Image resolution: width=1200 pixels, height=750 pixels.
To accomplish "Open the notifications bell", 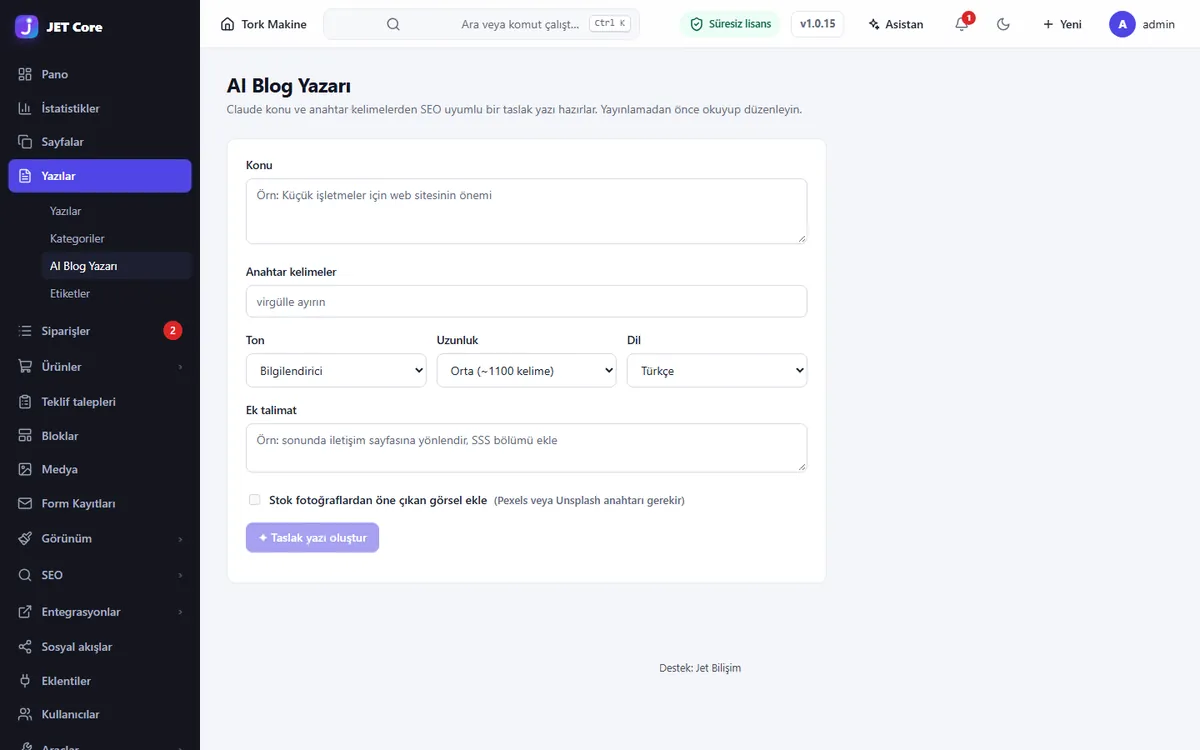I will point(962,24).
